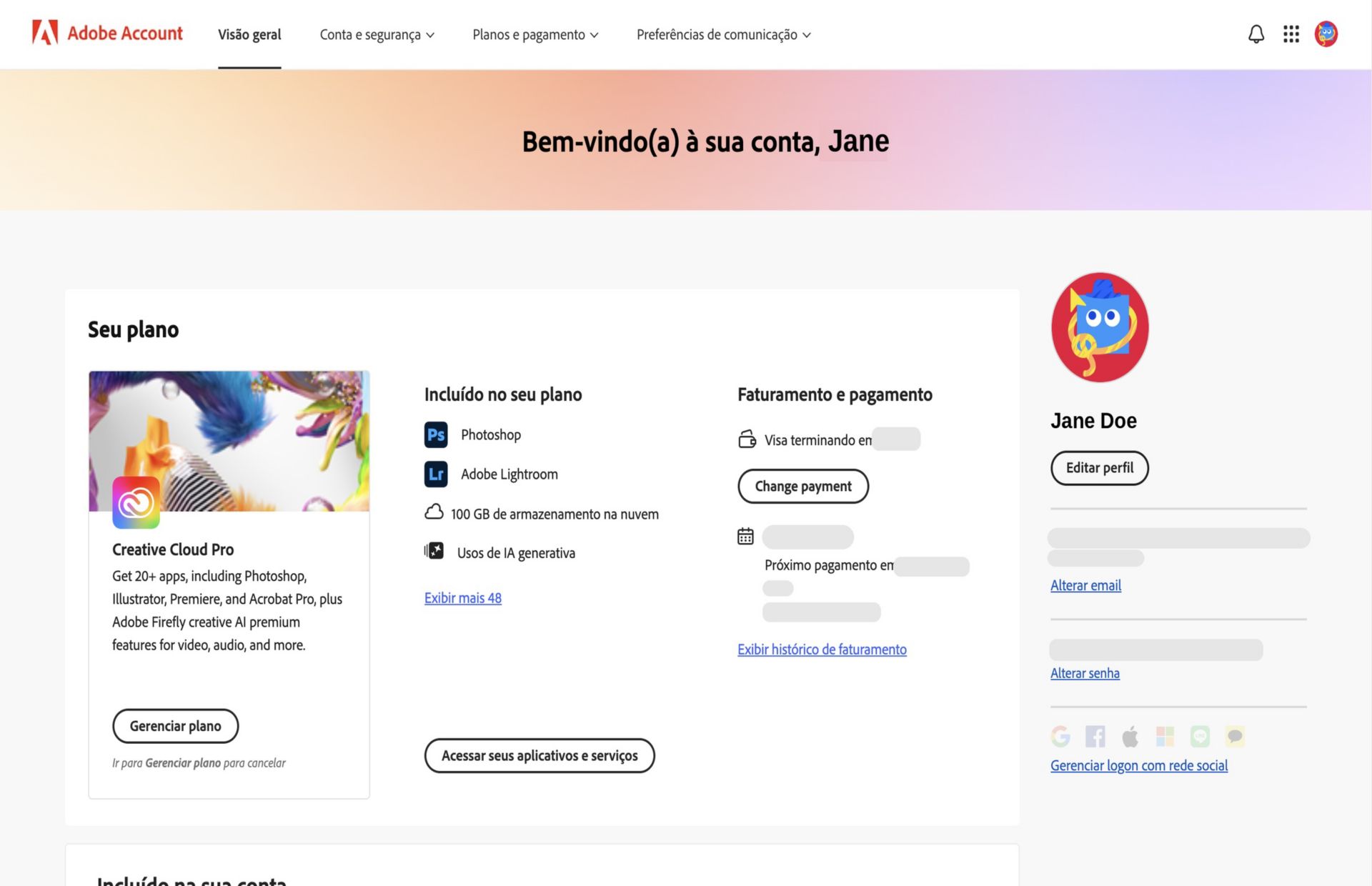Click the Adobe Account title

pos(125,33)
